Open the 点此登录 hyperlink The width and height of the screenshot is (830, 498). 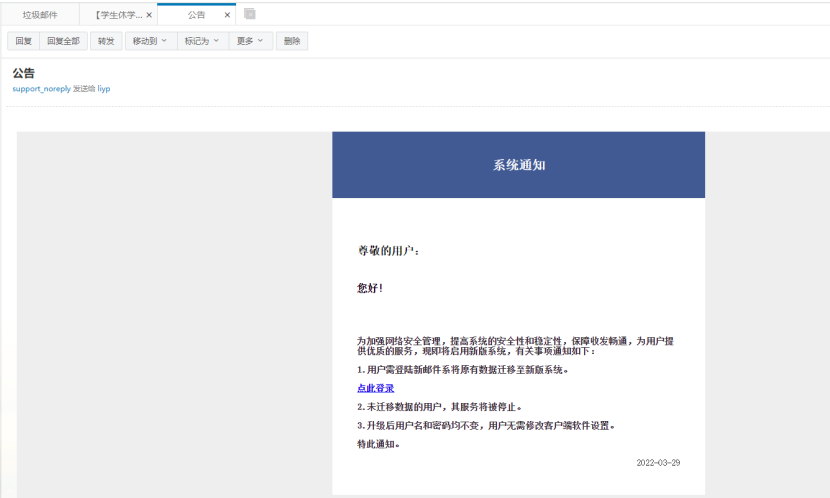(376, 388)
